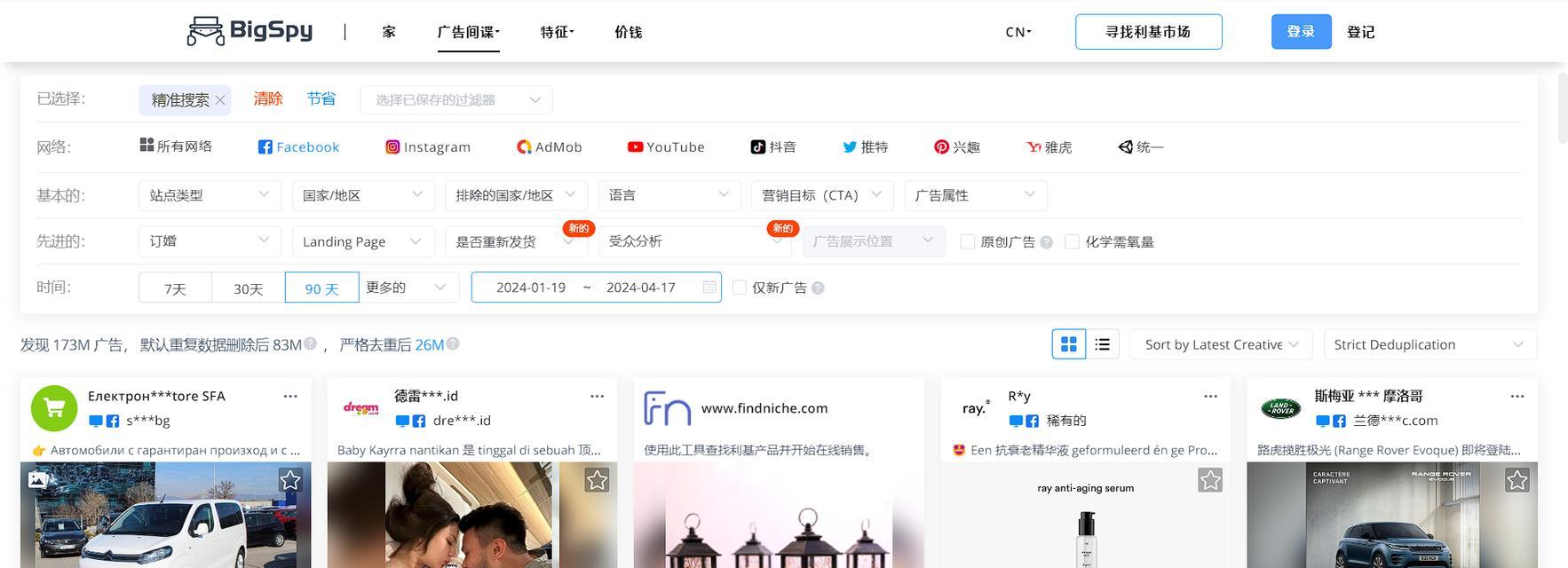Viewport: 1568px width, 568px height.
Task: Filter by 兴趣 Pinterest network
Action: [957, 147]
